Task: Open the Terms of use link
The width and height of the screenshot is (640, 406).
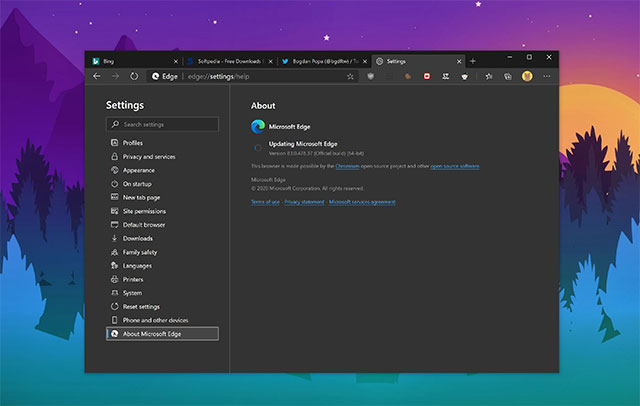Action: coord(265,202)
